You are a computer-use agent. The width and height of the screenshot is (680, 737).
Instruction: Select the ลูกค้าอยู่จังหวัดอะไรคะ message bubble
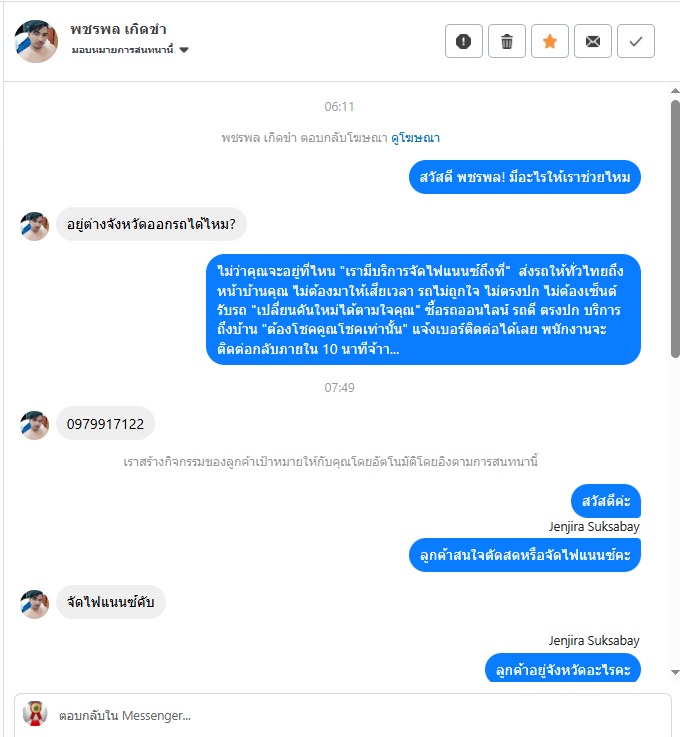click(563, 668)
